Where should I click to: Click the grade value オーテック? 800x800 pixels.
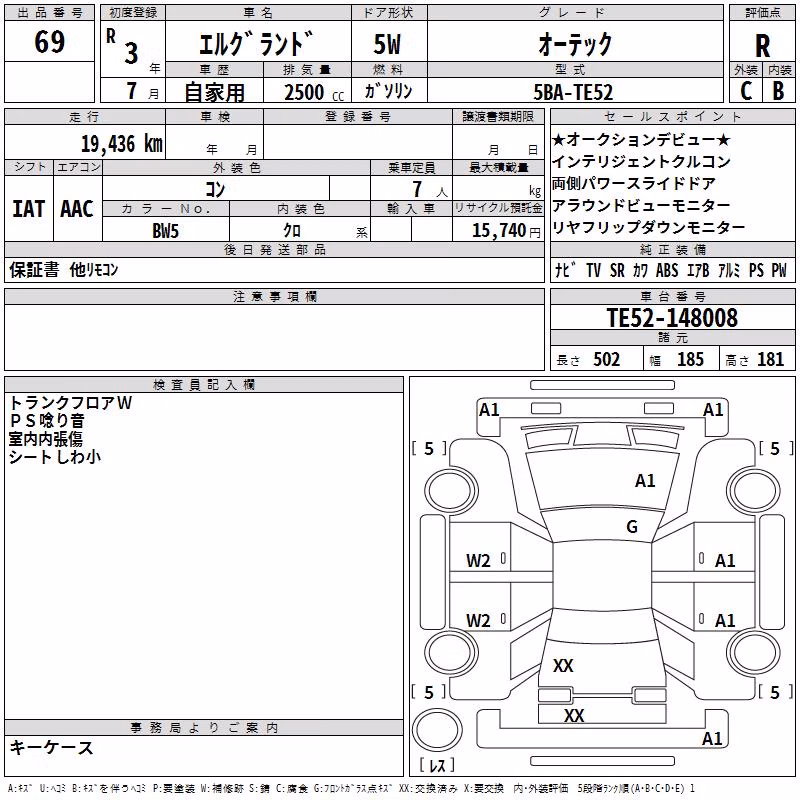point(575,44)
